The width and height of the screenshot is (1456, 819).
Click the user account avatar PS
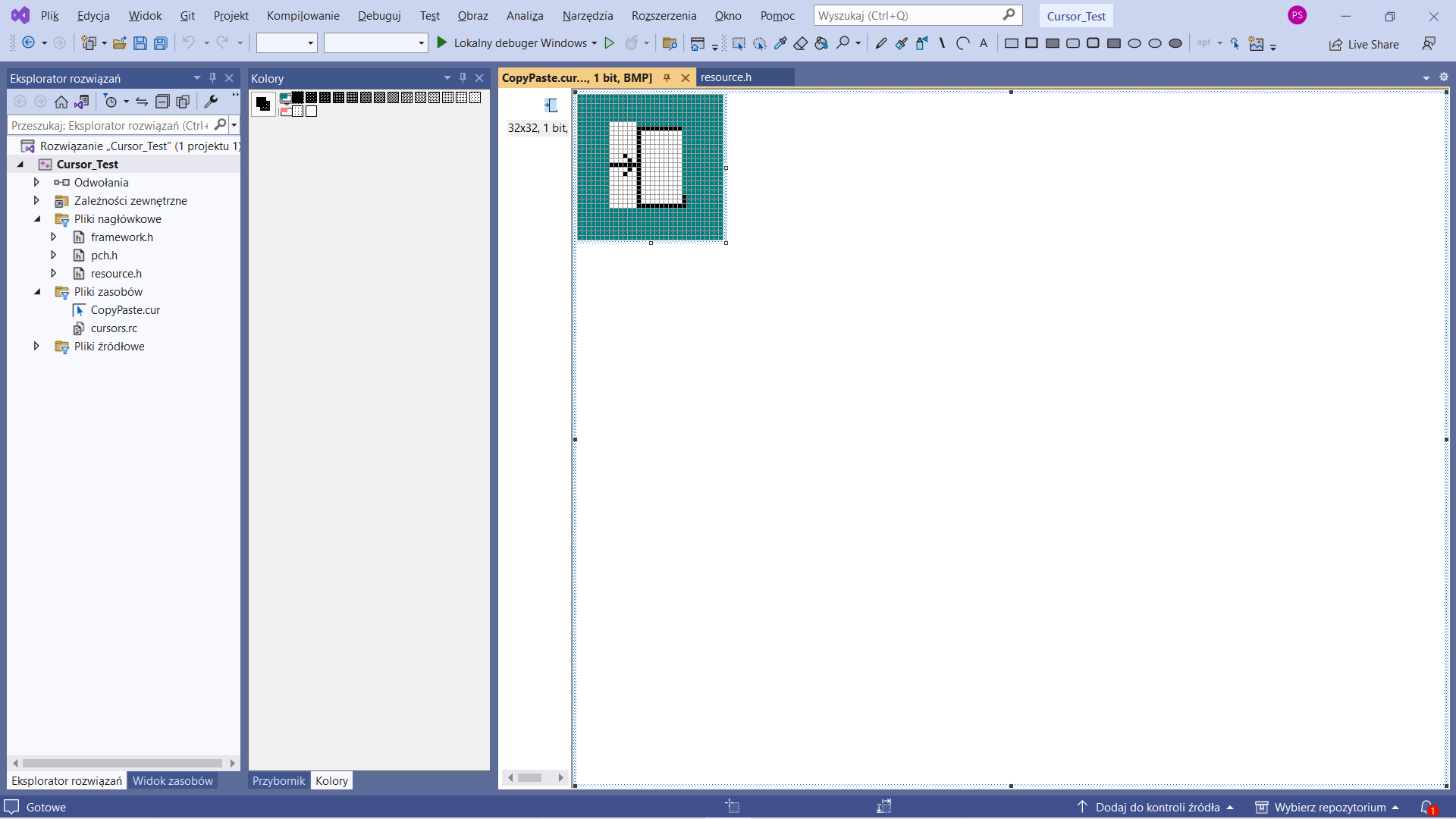click(1298, 15)
